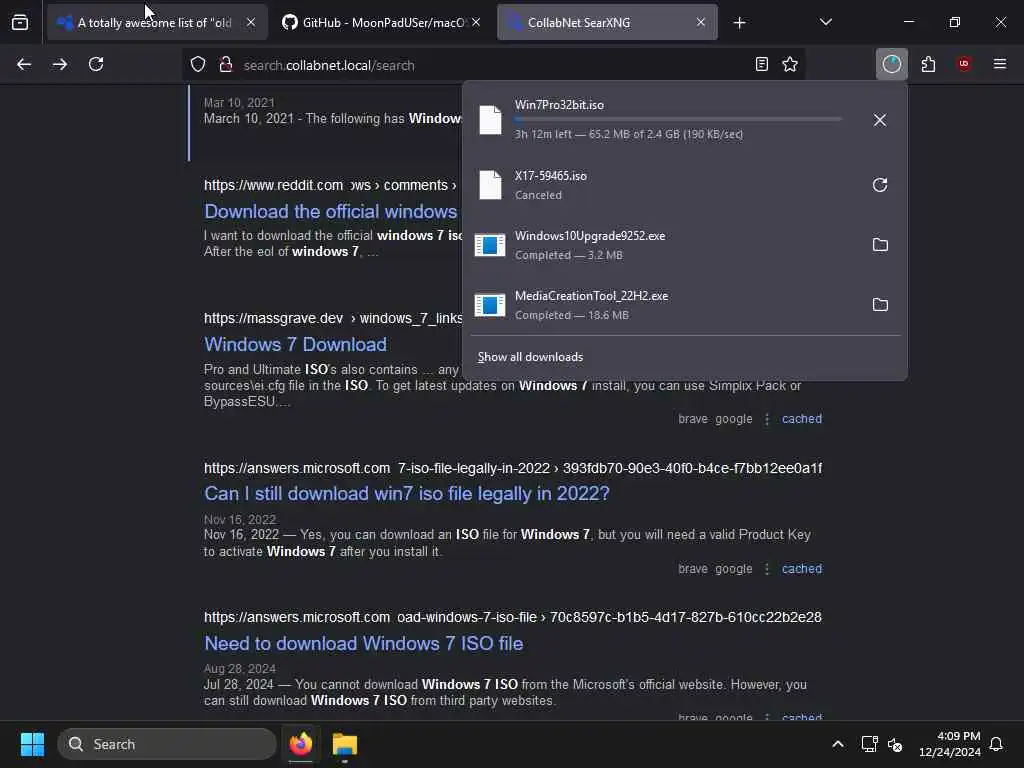Reload the current page
Viewport: 1024px width, 768px height.
[96, 64]
